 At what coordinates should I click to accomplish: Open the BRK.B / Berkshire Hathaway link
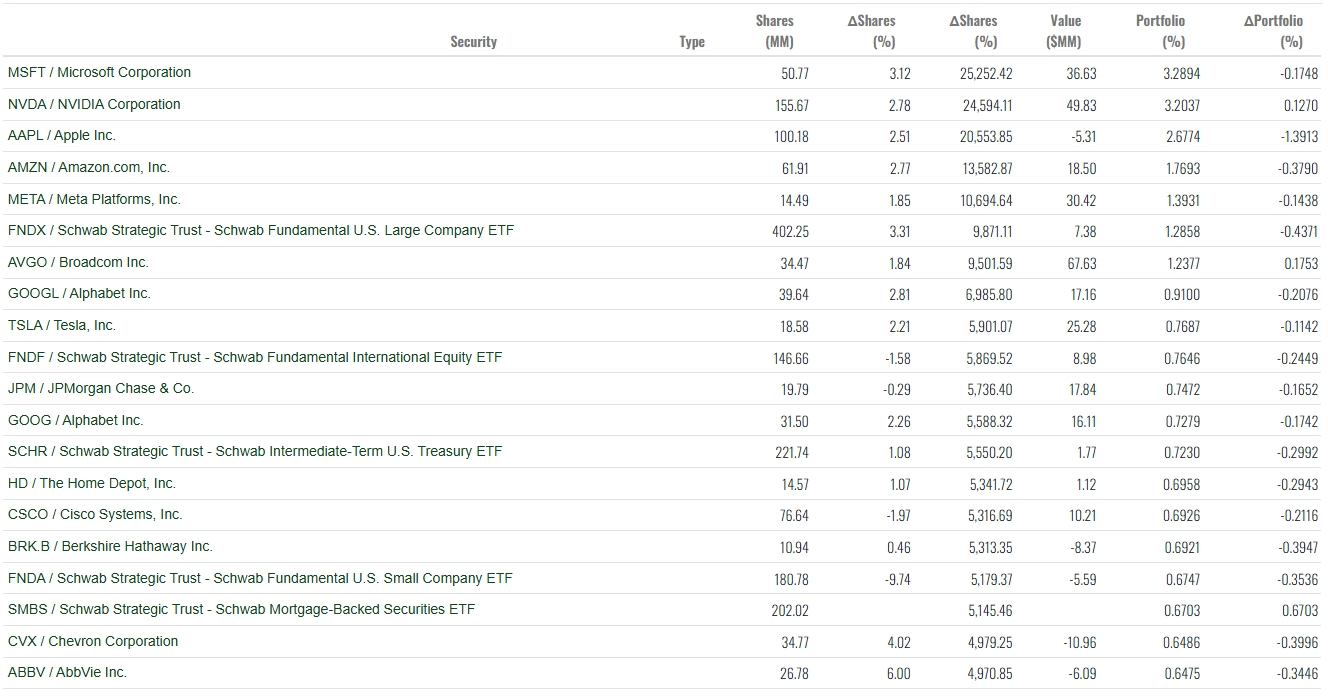click(110, 546)
